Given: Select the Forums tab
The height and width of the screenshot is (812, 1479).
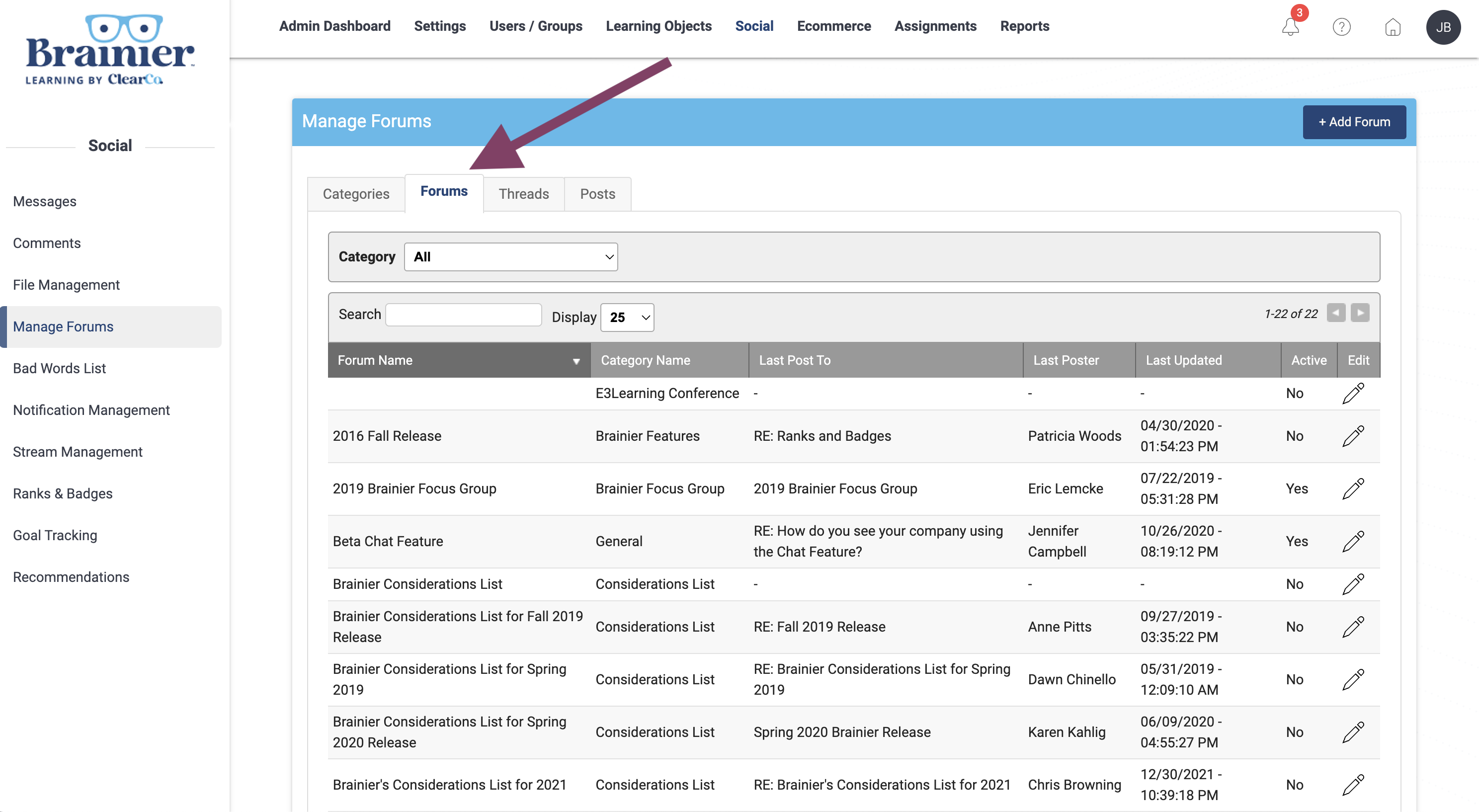Looking at the screenshot, I should (444, 192).
